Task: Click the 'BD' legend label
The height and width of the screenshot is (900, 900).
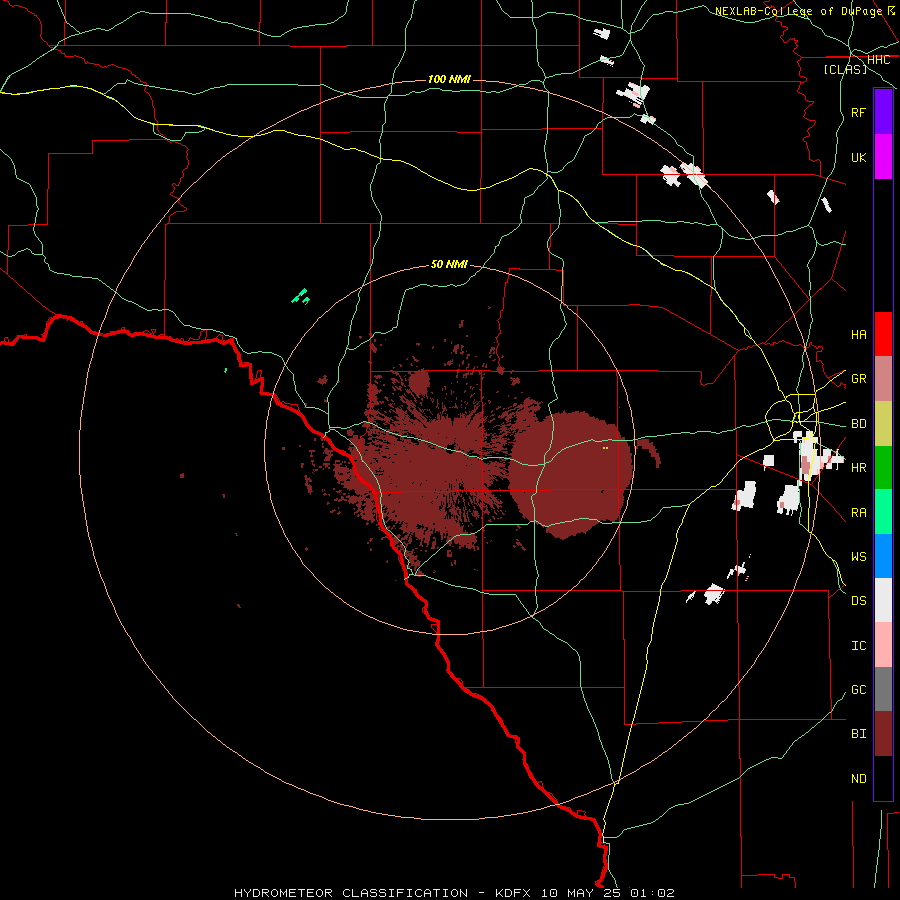Action: (x=859, y=424)
